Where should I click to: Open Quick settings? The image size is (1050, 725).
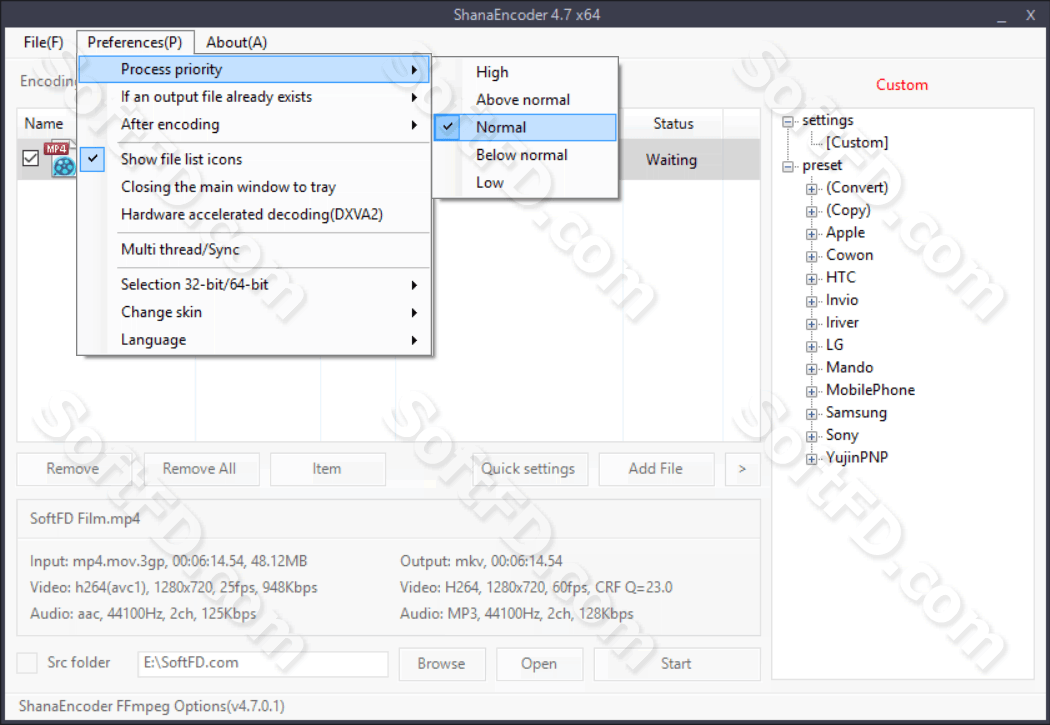[528, 469]
